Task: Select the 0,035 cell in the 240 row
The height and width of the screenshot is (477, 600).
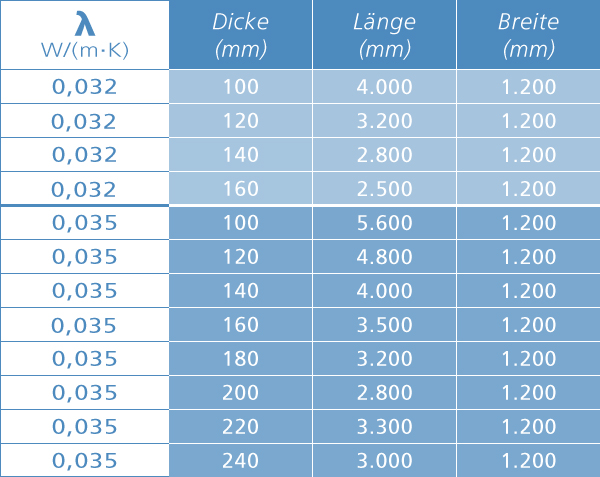Action: (x=84, y=461)
